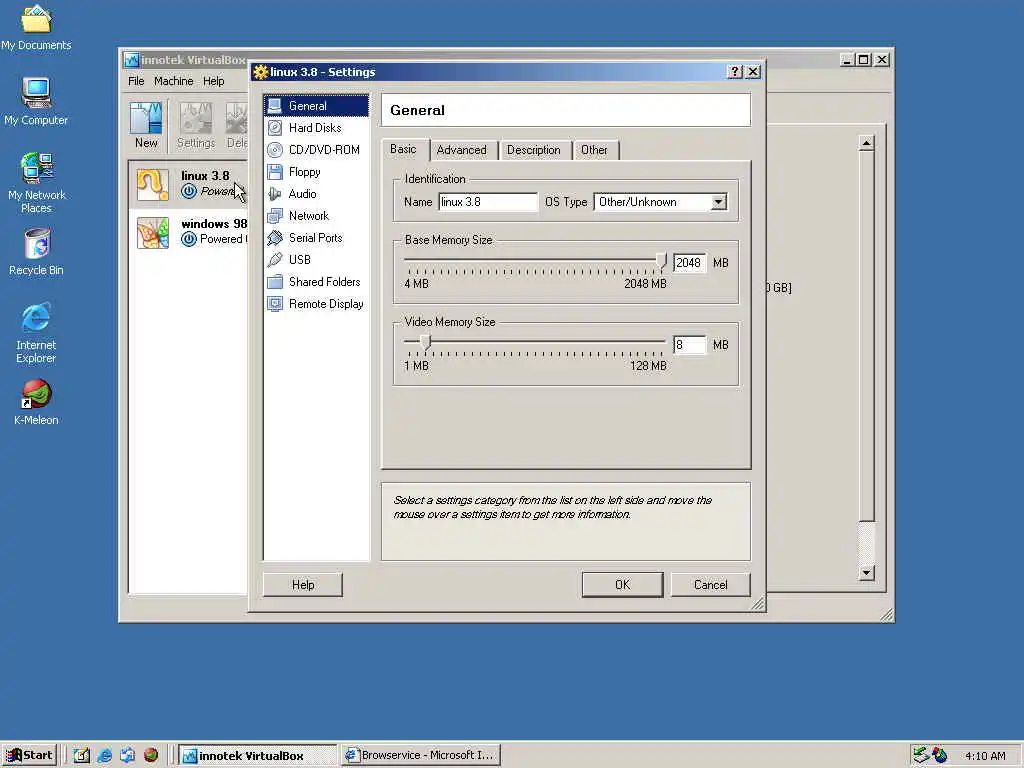
Task: Click Show Desktop quick launch icon
Action: [82, 756]
